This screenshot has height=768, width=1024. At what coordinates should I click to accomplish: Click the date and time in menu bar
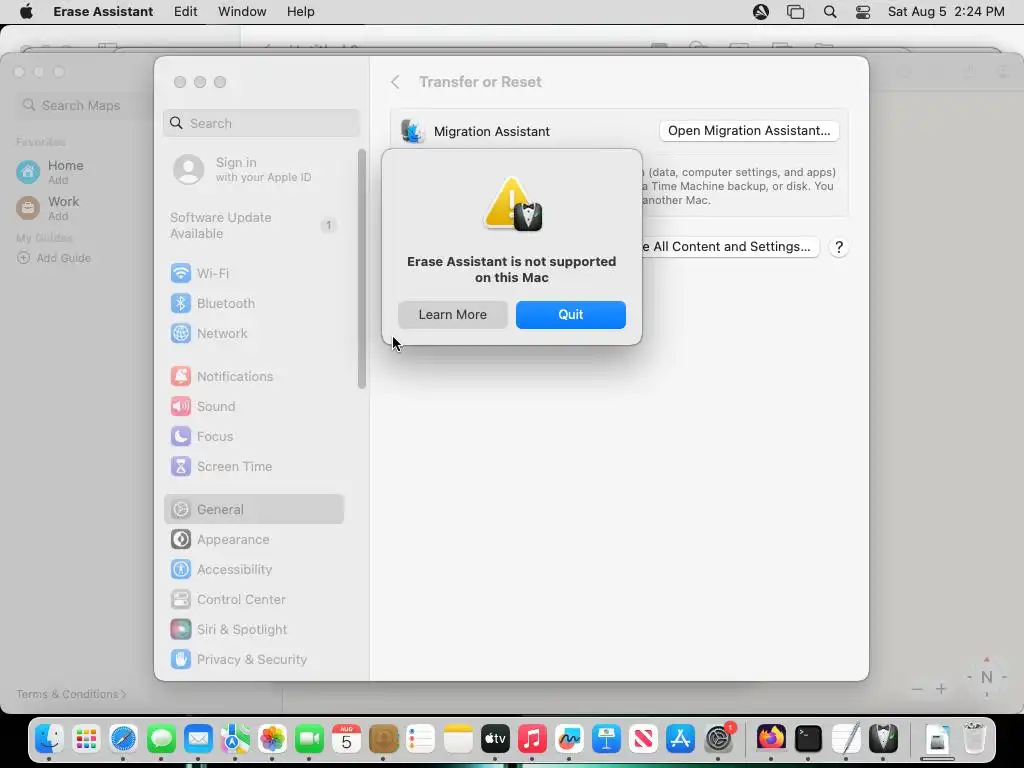point(946,12)
